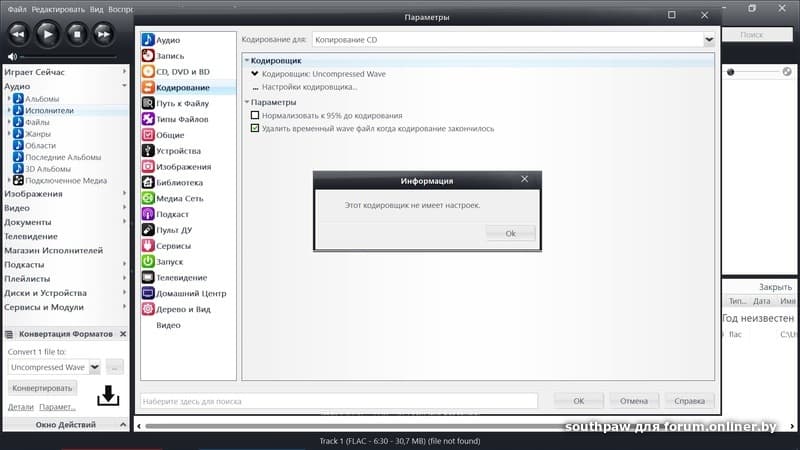Click the Stop playback button
The width and height of the screenshot is (800, 450).
coord(77,34)
